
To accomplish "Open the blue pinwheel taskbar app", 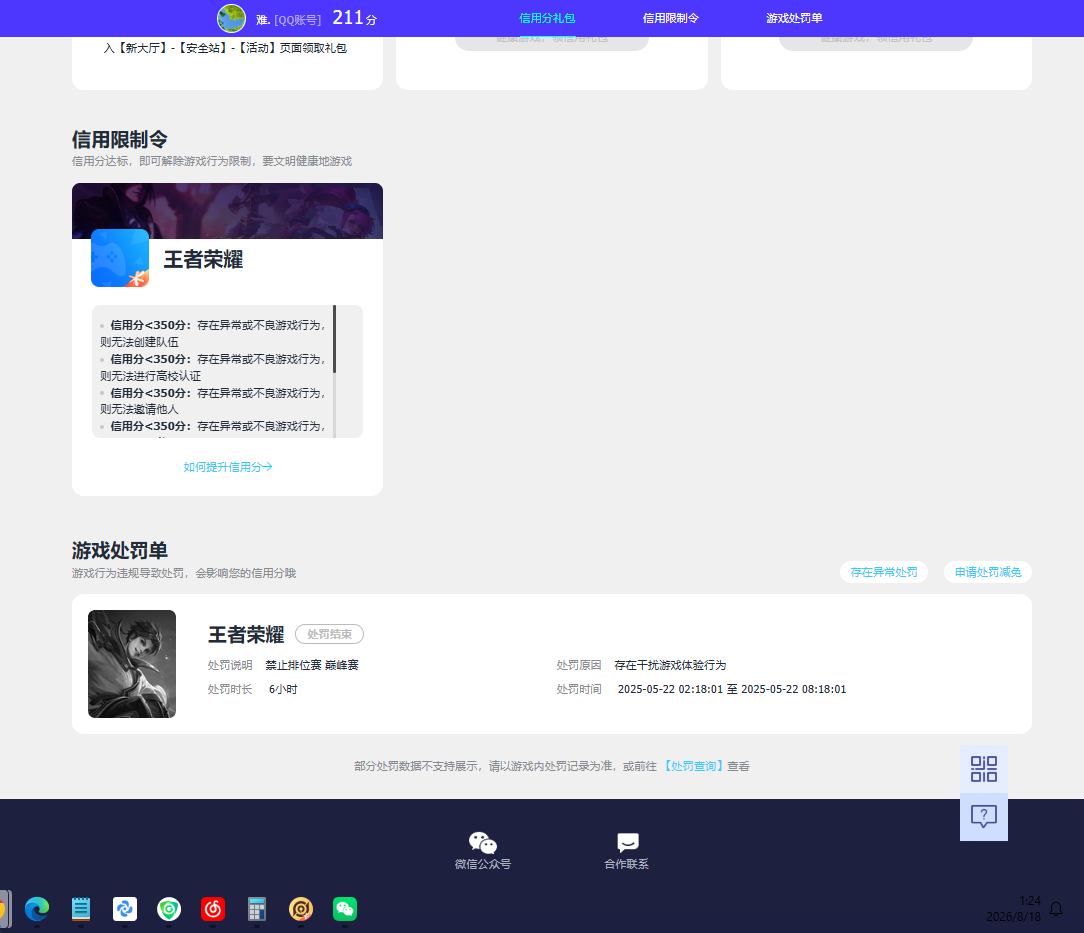I will point(125,909).
